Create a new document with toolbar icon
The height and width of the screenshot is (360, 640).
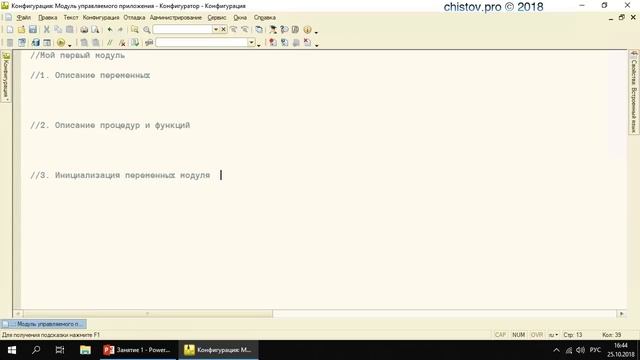(10, 29)
